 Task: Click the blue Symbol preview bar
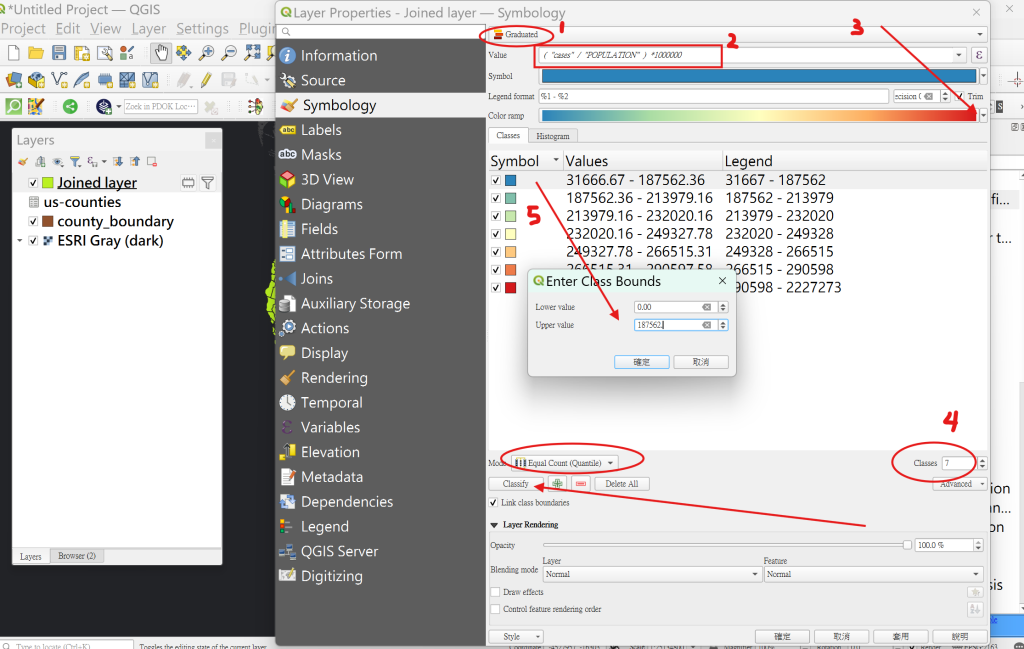click(759, 76)
